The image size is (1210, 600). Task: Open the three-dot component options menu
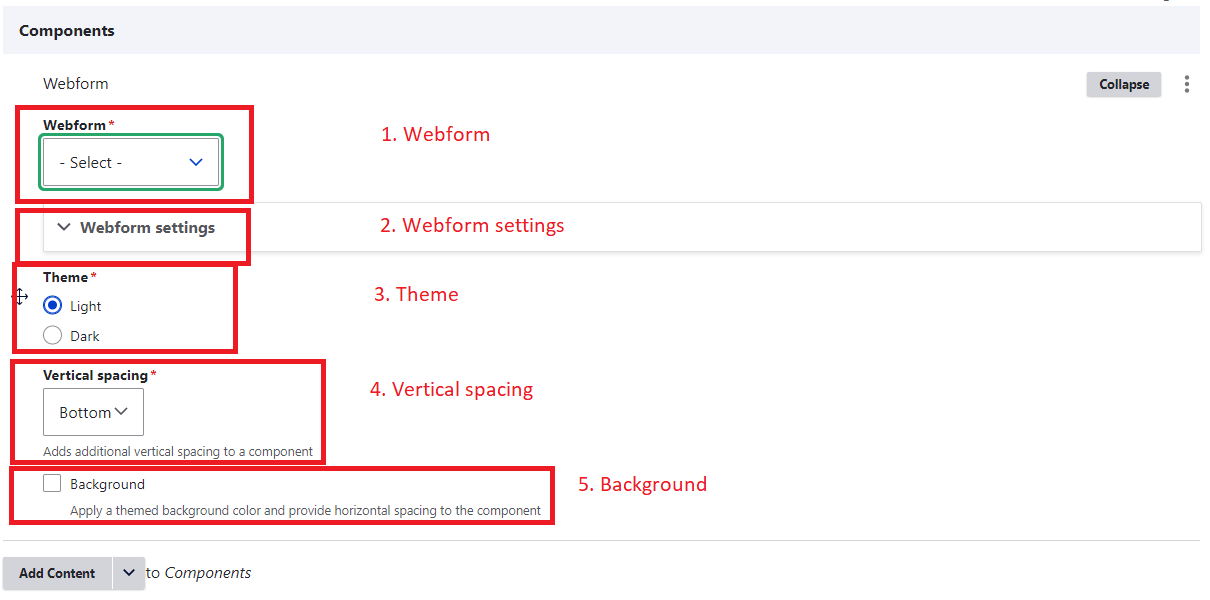[x=1186, y=85]
